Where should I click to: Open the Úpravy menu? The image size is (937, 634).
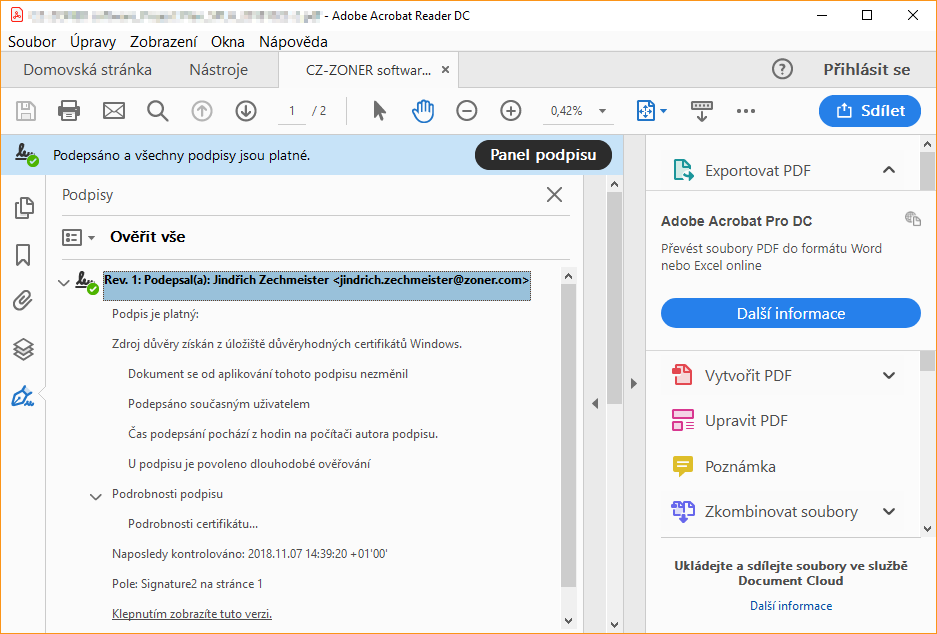coord(93,42)
